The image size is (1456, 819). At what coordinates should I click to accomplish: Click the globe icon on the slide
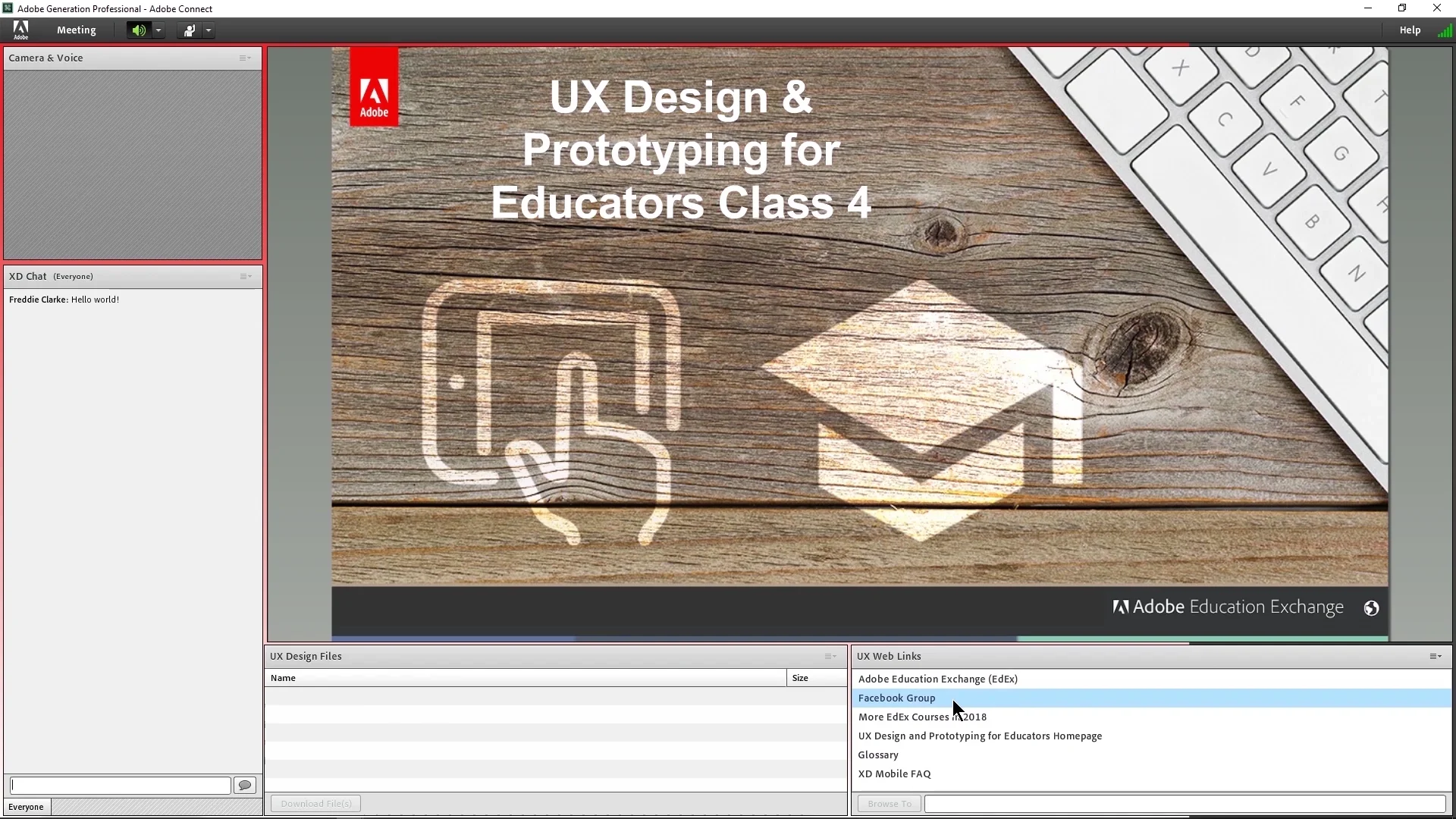(1371, 608)
